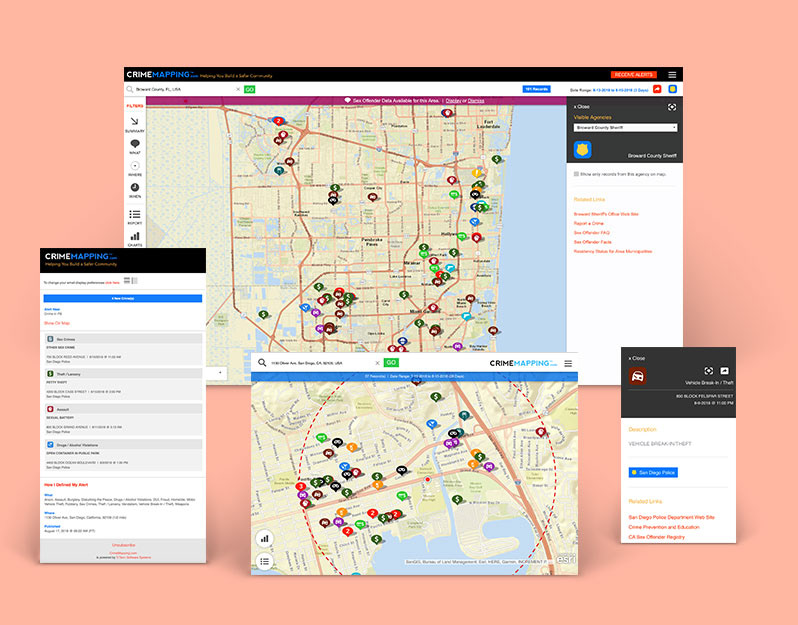Open the Residency Status for Area Municipalities link
The width and height of the screenshot is (798, 625).
(613, 251)
